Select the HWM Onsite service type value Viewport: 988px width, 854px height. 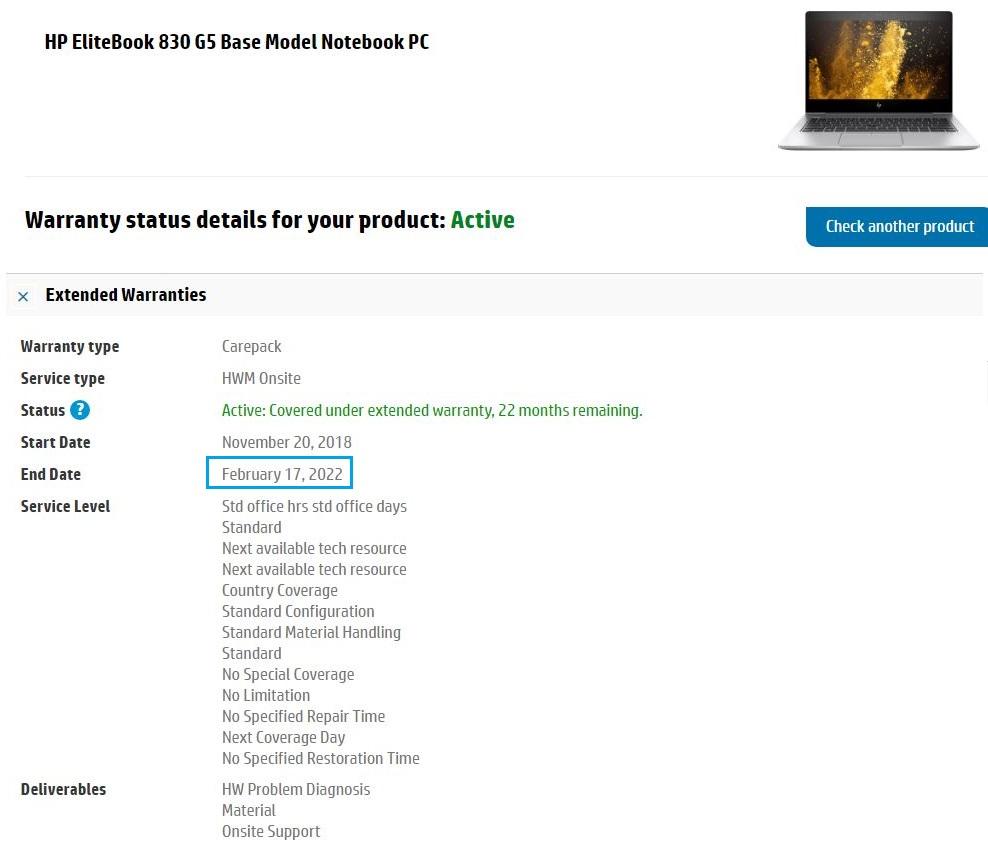[261, 378]
